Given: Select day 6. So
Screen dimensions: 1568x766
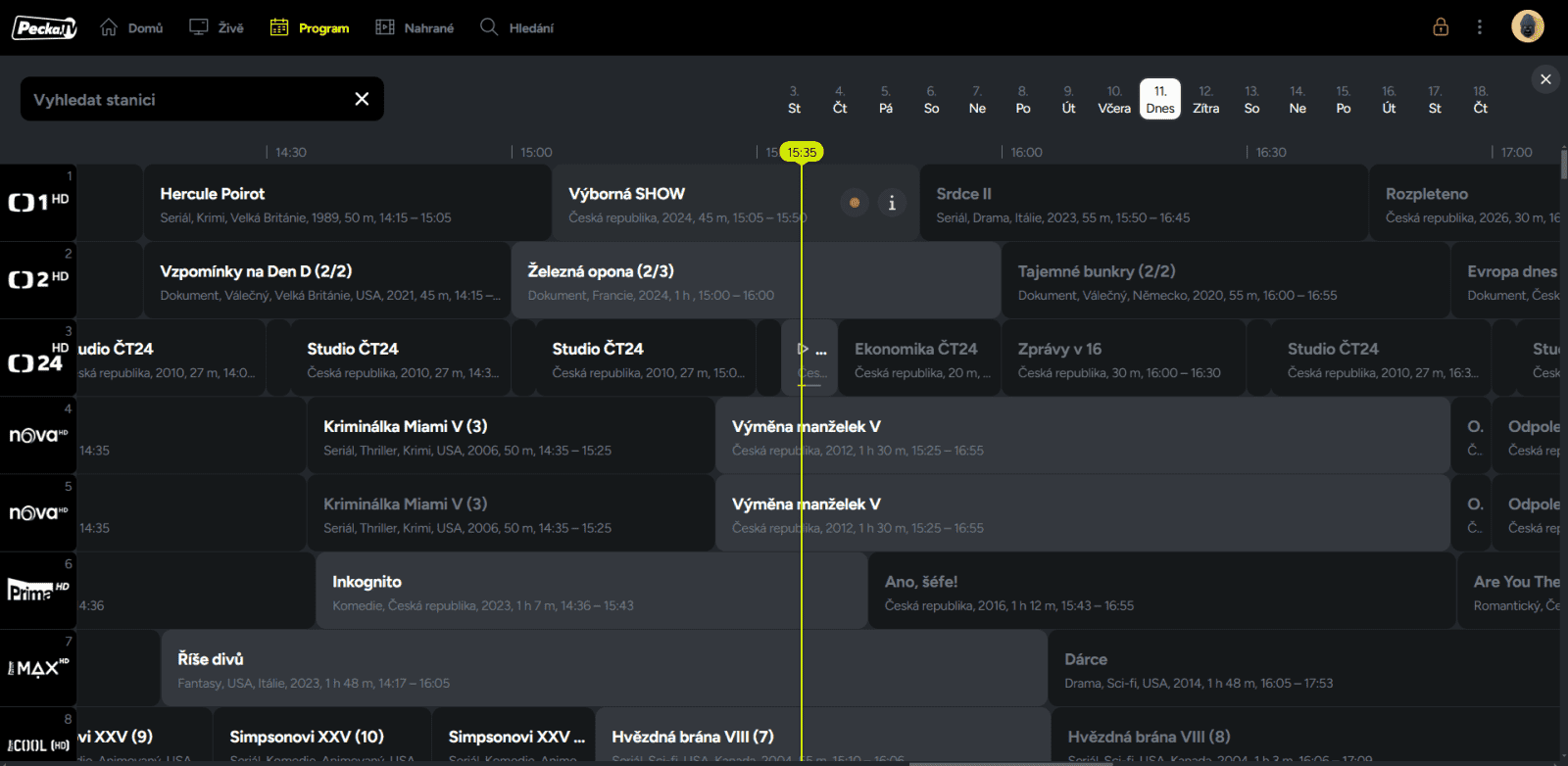Looking at the screenshot, I should point(931,100).
